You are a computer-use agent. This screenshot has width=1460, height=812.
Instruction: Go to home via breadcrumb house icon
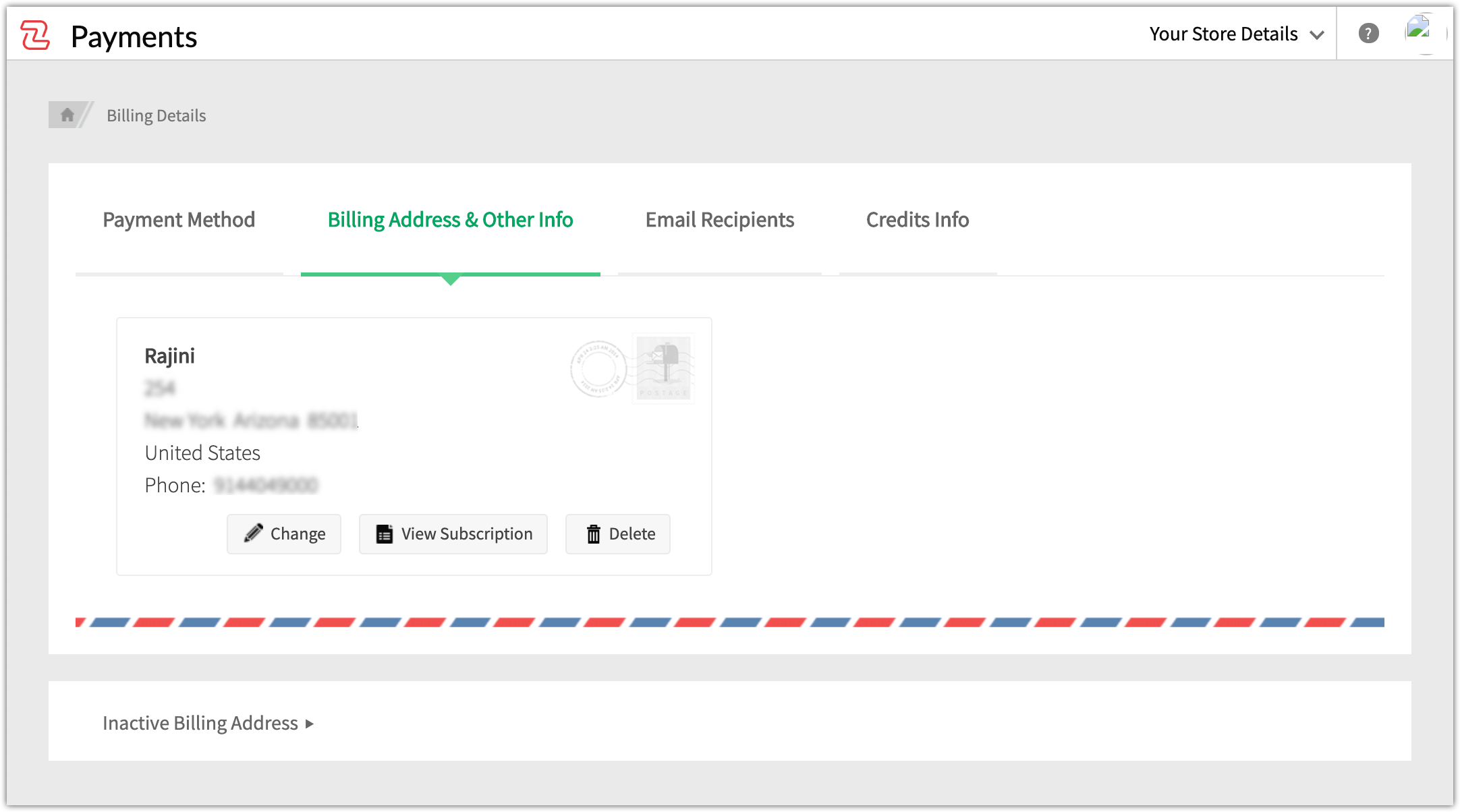coord(67,115)
